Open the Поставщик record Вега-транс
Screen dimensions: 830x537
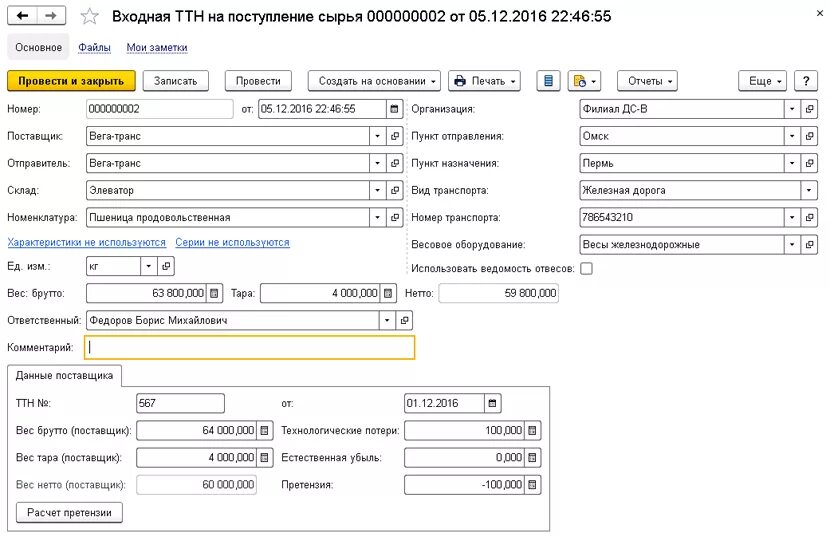point(394,136)
